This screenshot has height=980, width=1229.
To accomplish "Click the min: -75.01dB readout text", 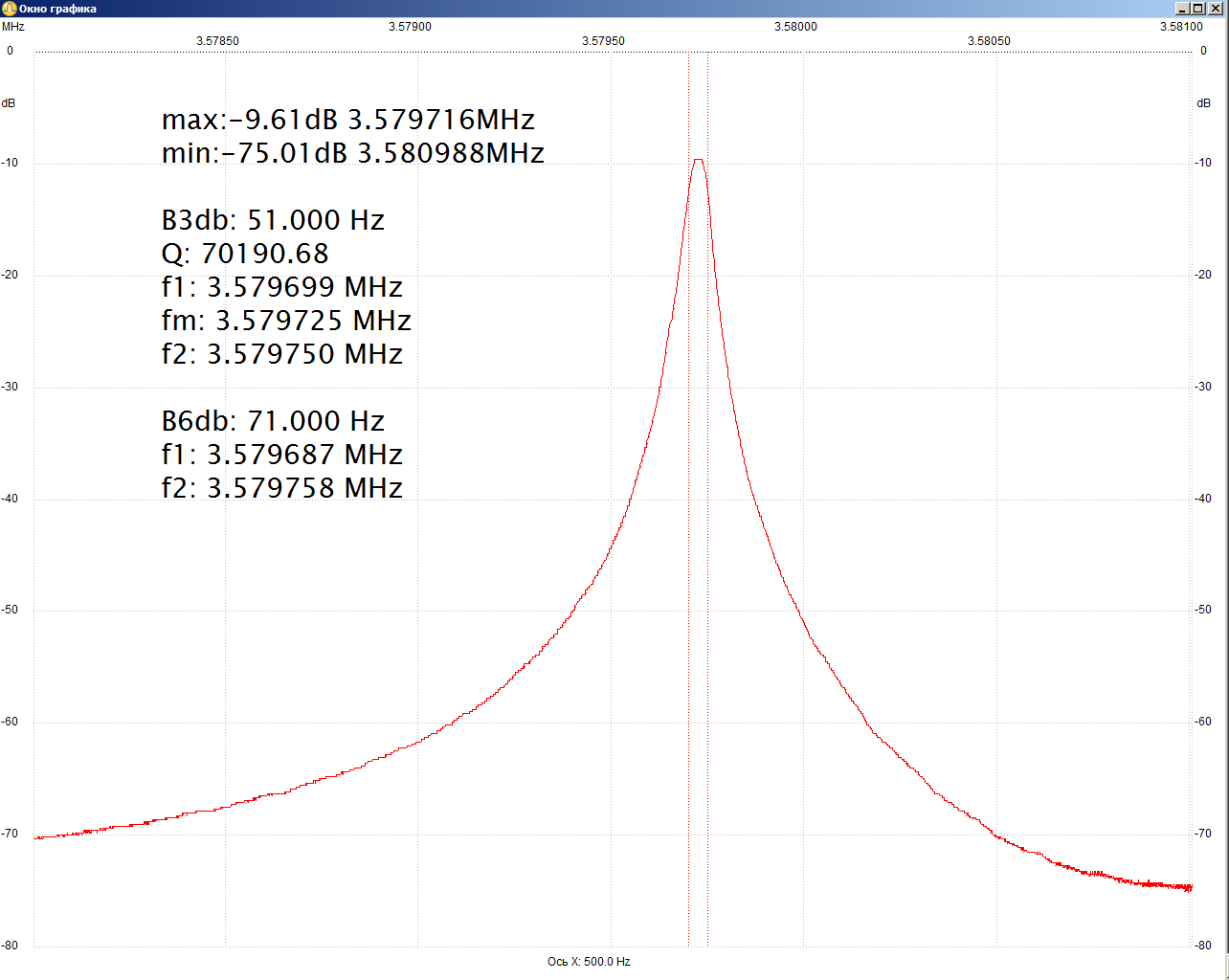I will [x=352, y=153].
